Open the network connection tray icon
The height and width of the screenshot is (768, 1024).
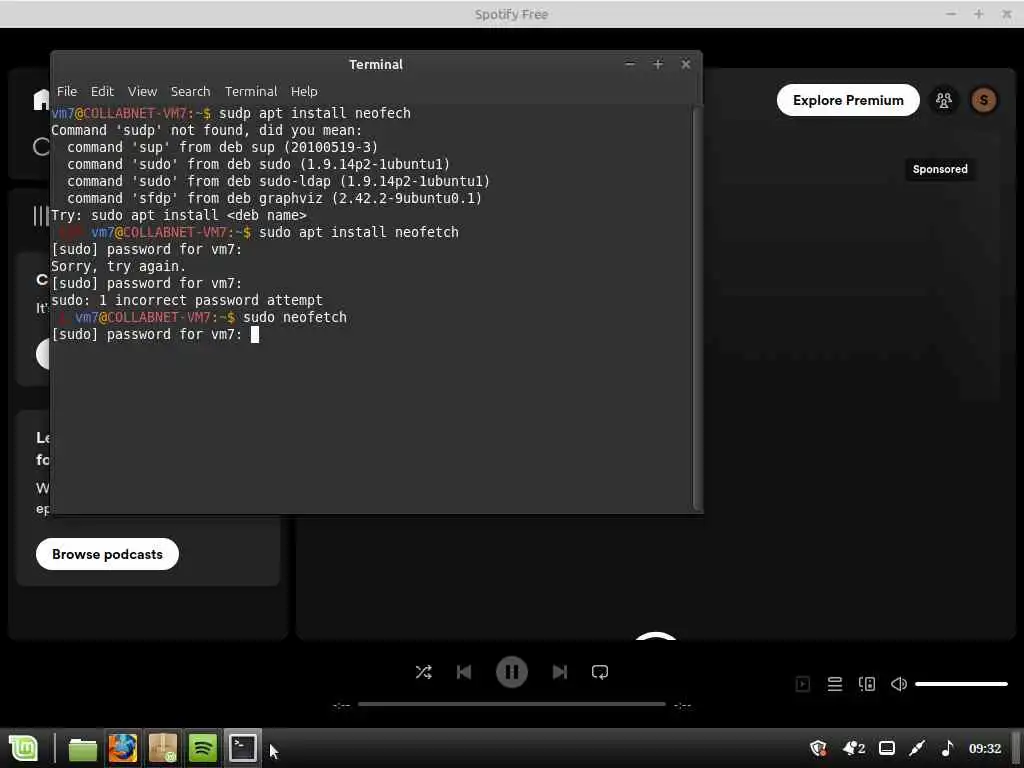point(918,748)
